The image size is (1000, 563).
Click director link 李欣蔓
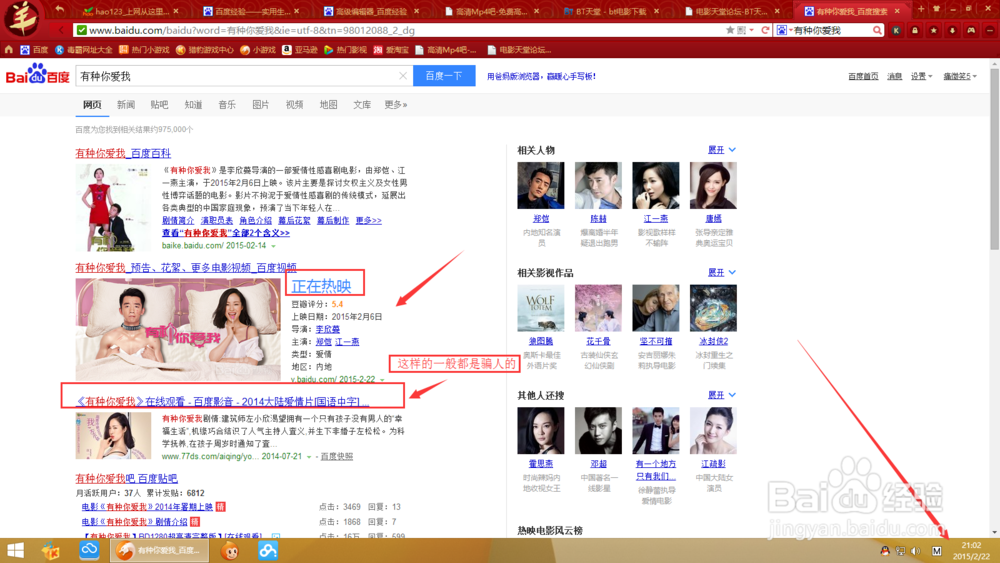point(328,329)
